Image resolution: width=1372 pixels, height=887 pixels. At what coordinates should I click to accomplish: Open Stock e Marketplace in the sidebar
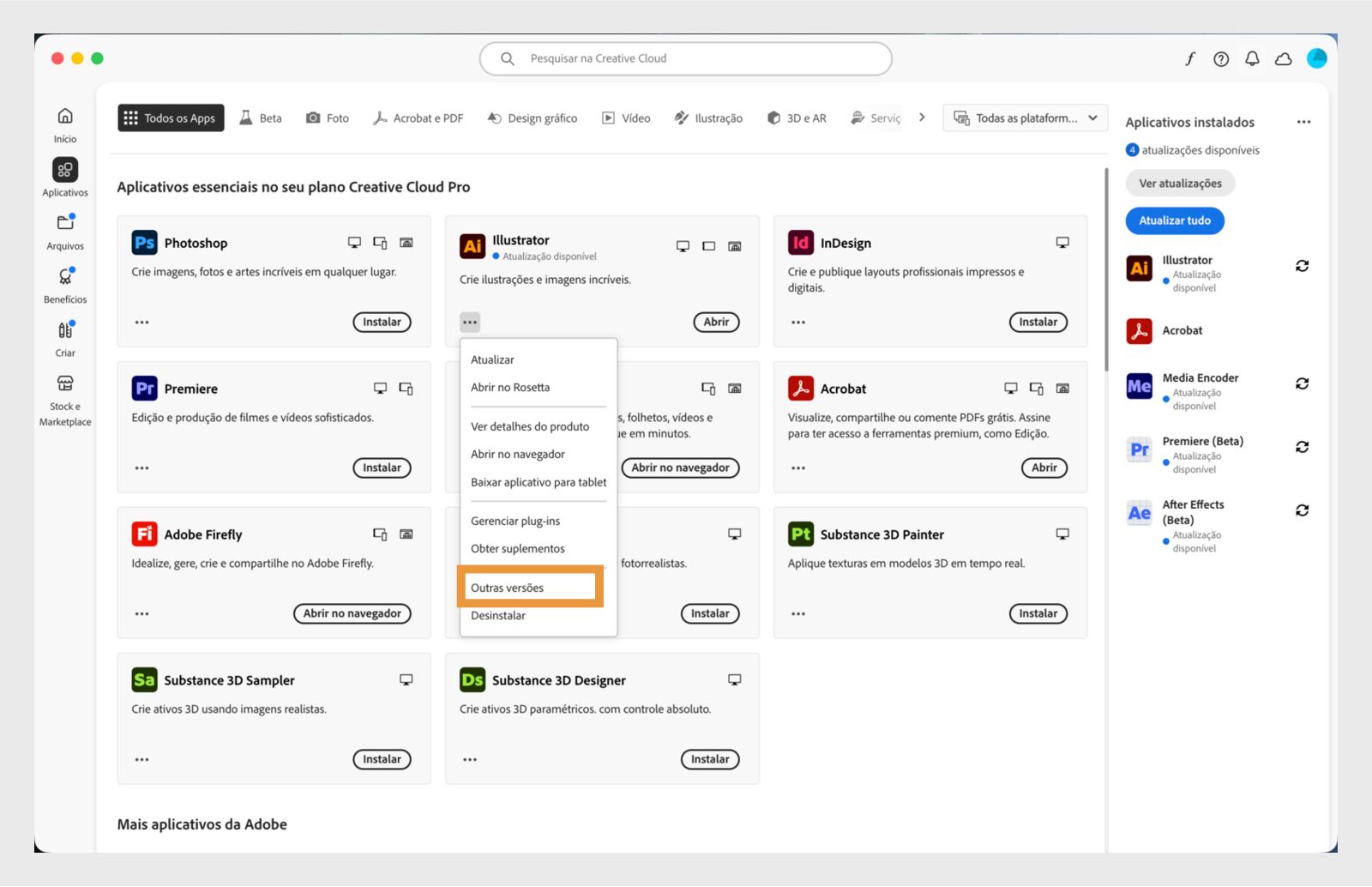click(65, 383)
